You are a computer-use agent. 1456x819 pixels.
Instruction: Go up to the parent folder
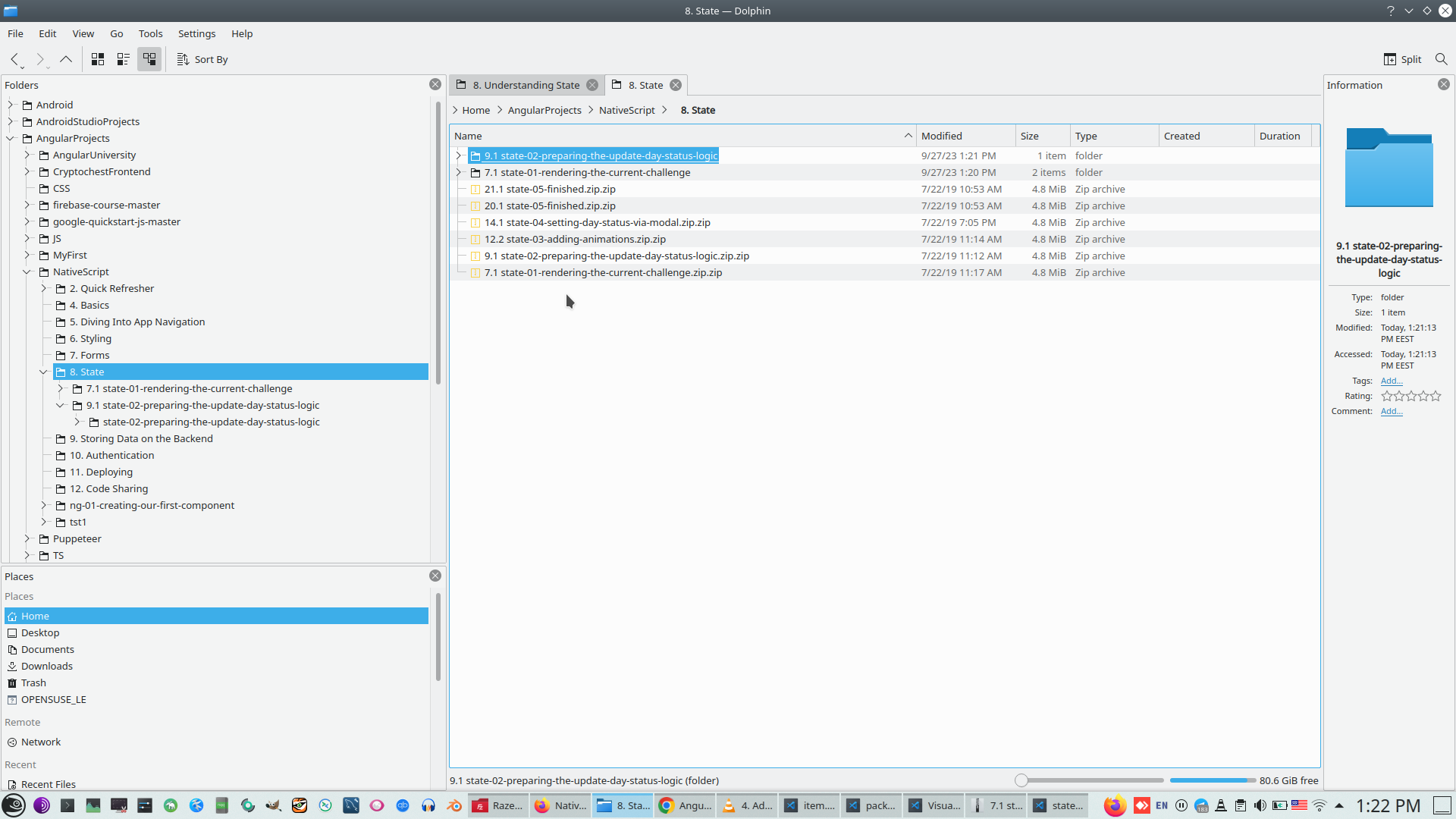coord(66,59)
